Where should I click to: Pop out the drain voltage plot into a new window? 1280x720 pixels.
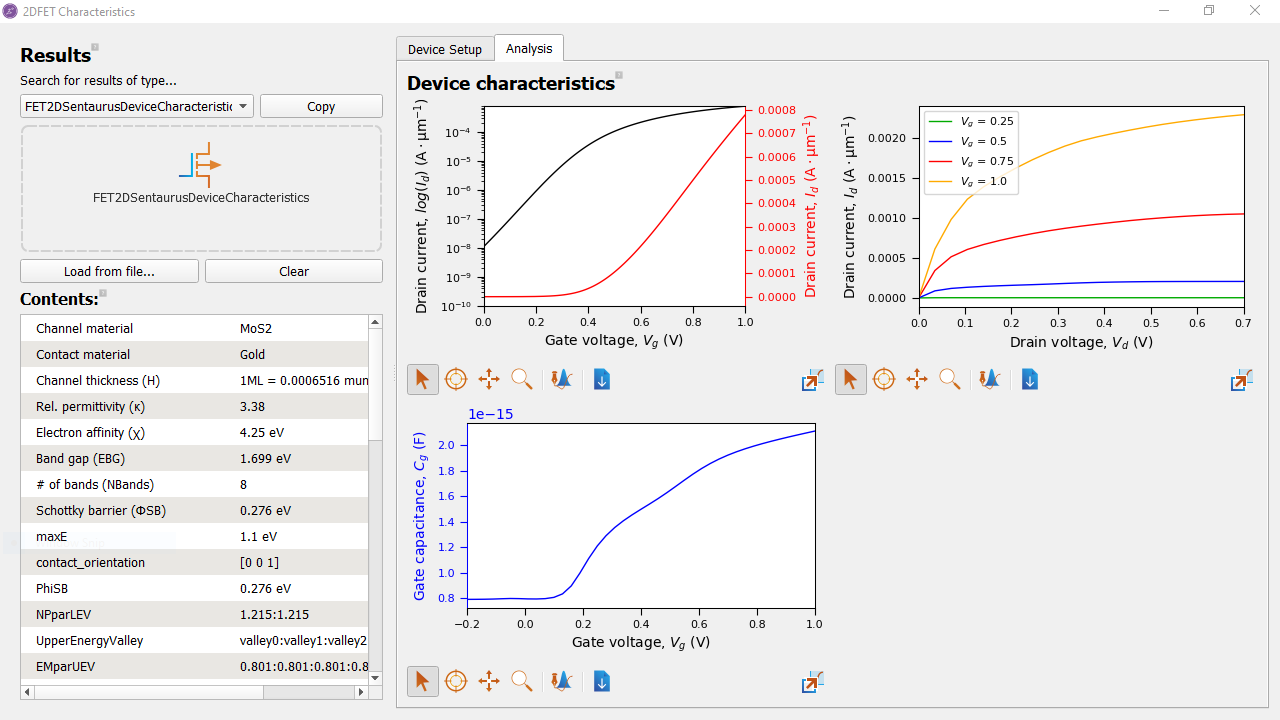point(1241,380)
